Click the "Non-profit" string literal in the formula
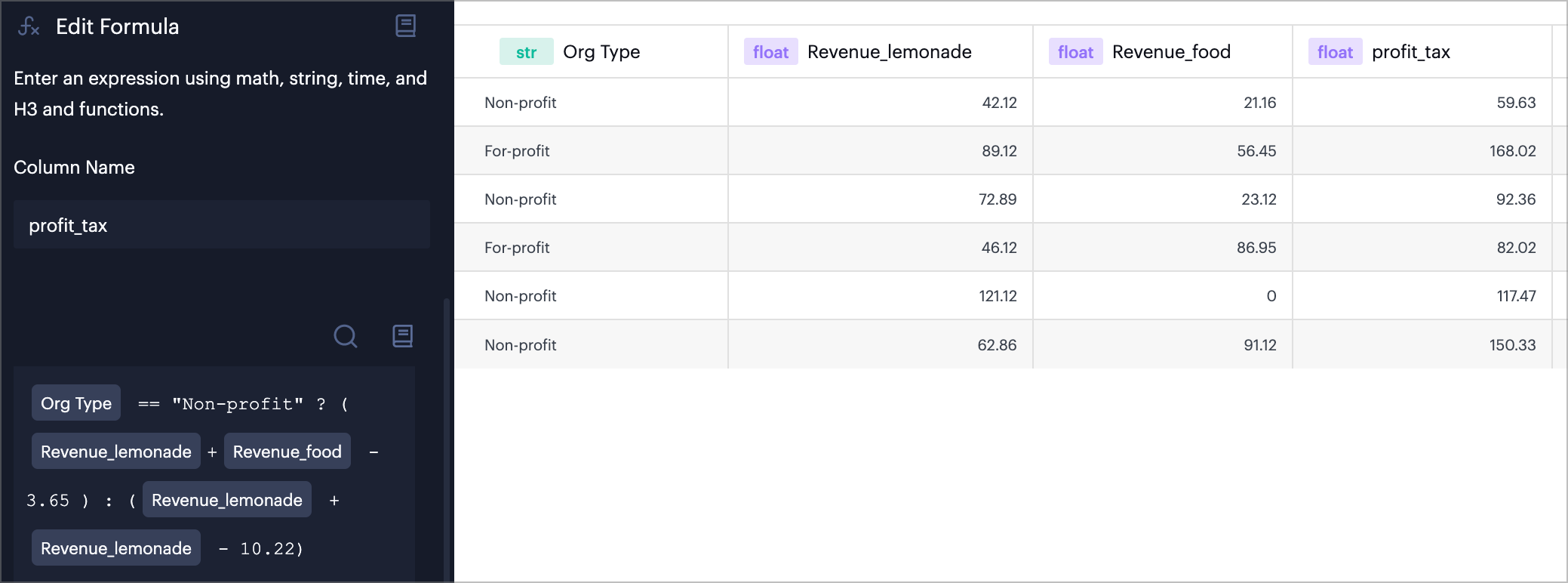The height and width of the screenshot is (583, 1568). pyautogui.click(x=238, y=404)
